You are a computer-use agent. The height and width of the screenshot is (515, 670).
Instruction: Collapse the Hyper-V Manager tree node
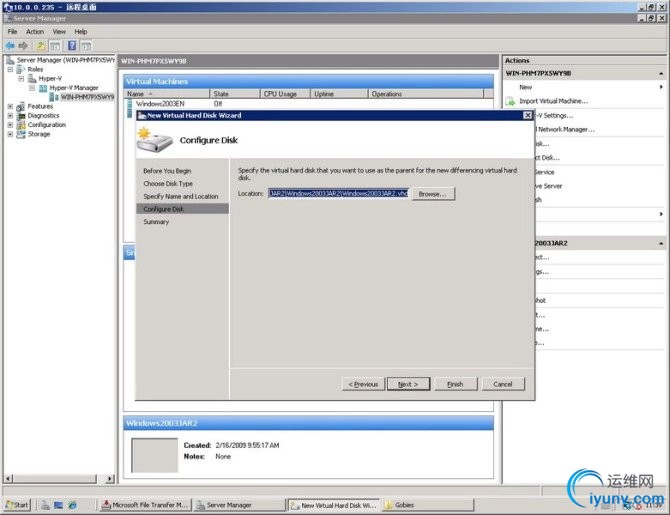pos(32,88)
